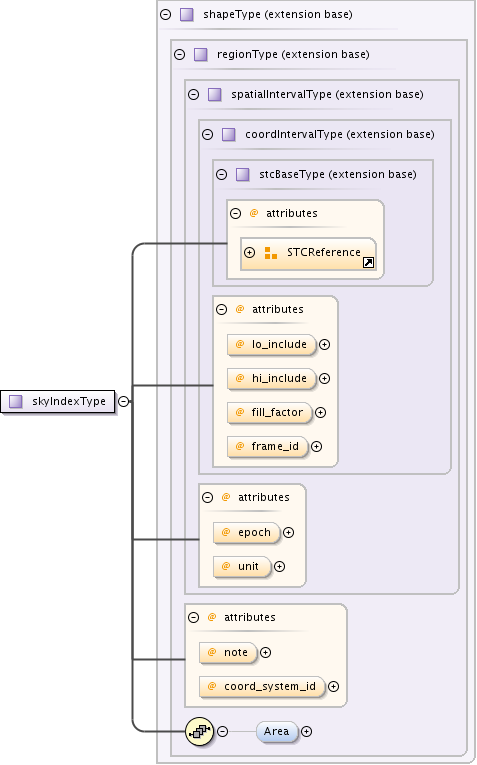Click the @ icon of fill_factor
Viewport: 477px width, 765px height.
pos(240,413)
